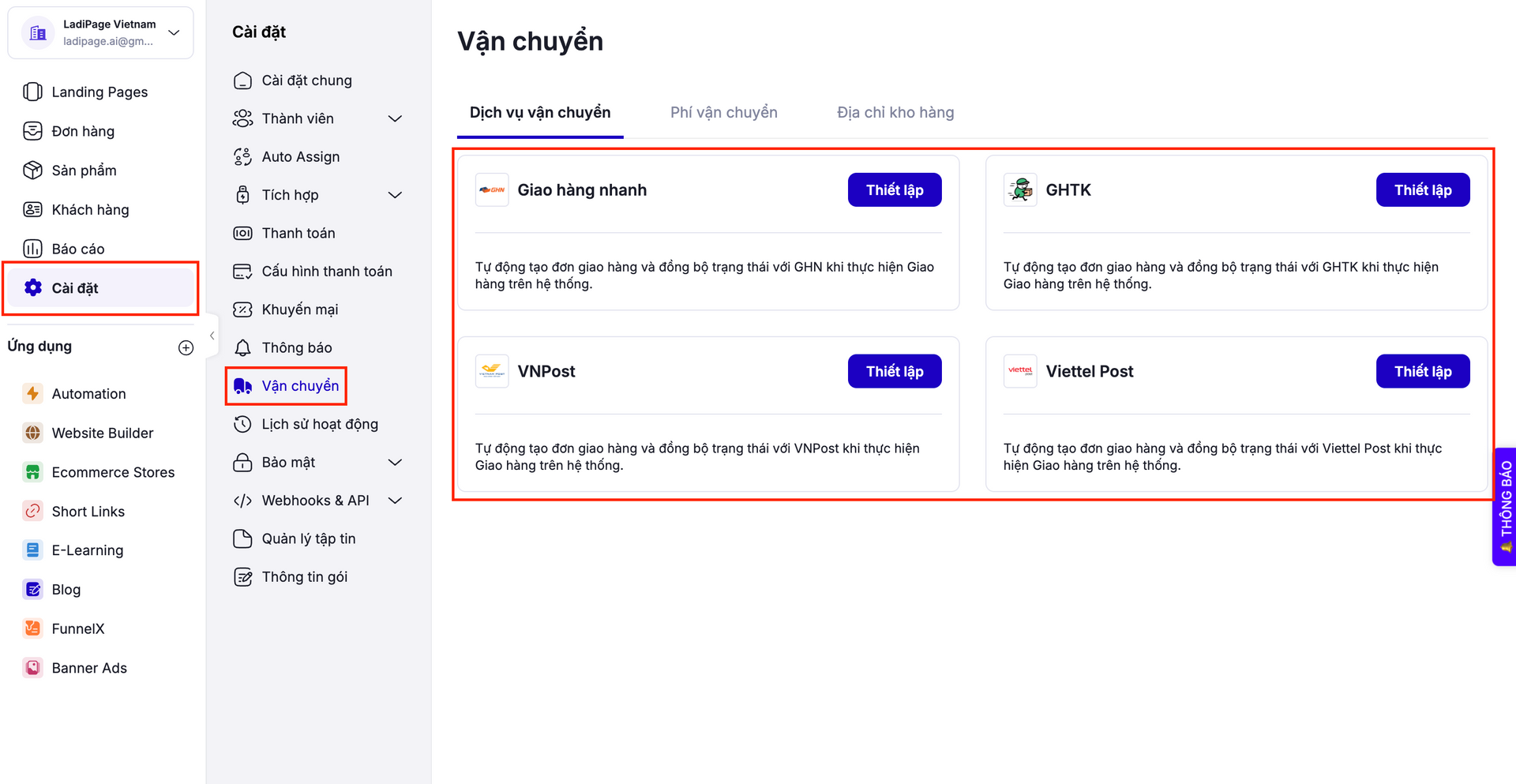Screen dimensions: 1516x784
Task: Expand the Tích hợp submenu chevron
Action: coord(396,195)
